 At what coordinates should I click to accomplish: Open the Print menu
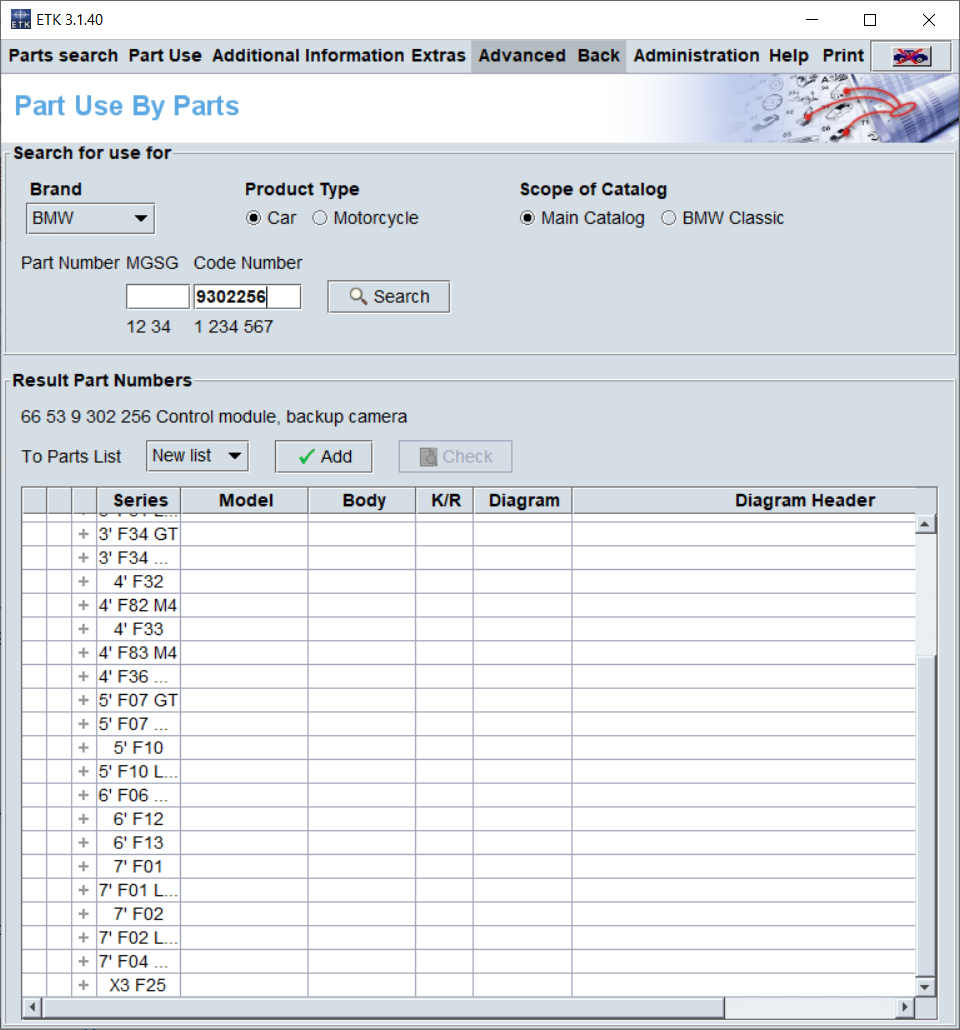coord(843,56)
